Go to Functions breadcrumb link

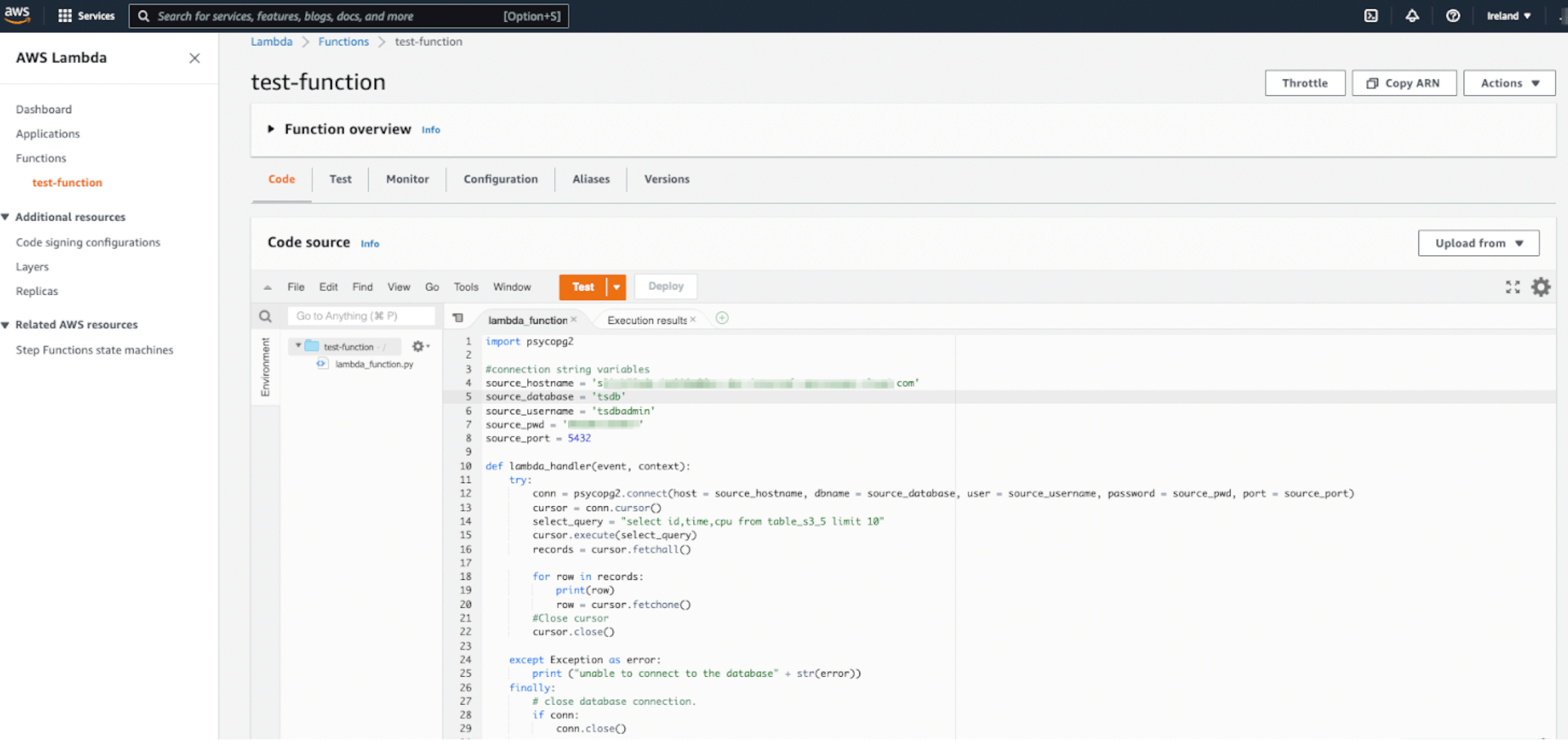(342, 42)
